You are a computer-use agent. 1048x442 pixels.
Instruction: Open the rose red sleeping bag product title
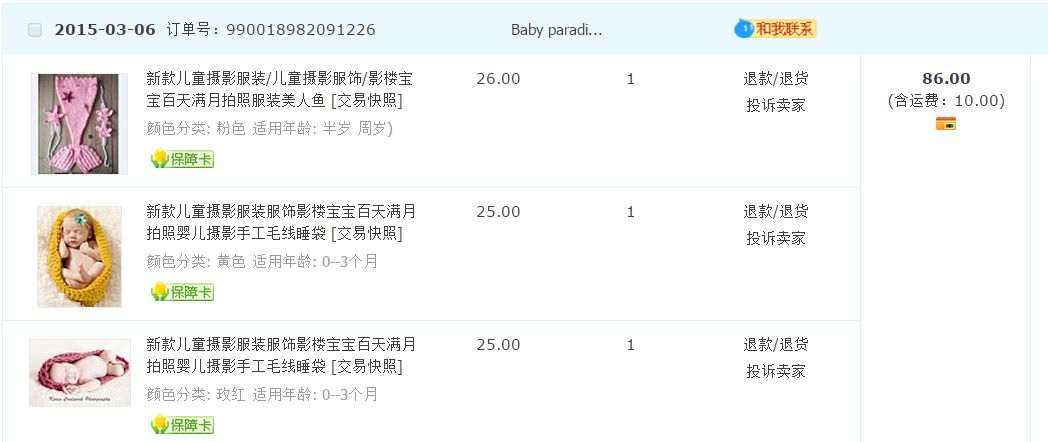click(x=279, y=355)
